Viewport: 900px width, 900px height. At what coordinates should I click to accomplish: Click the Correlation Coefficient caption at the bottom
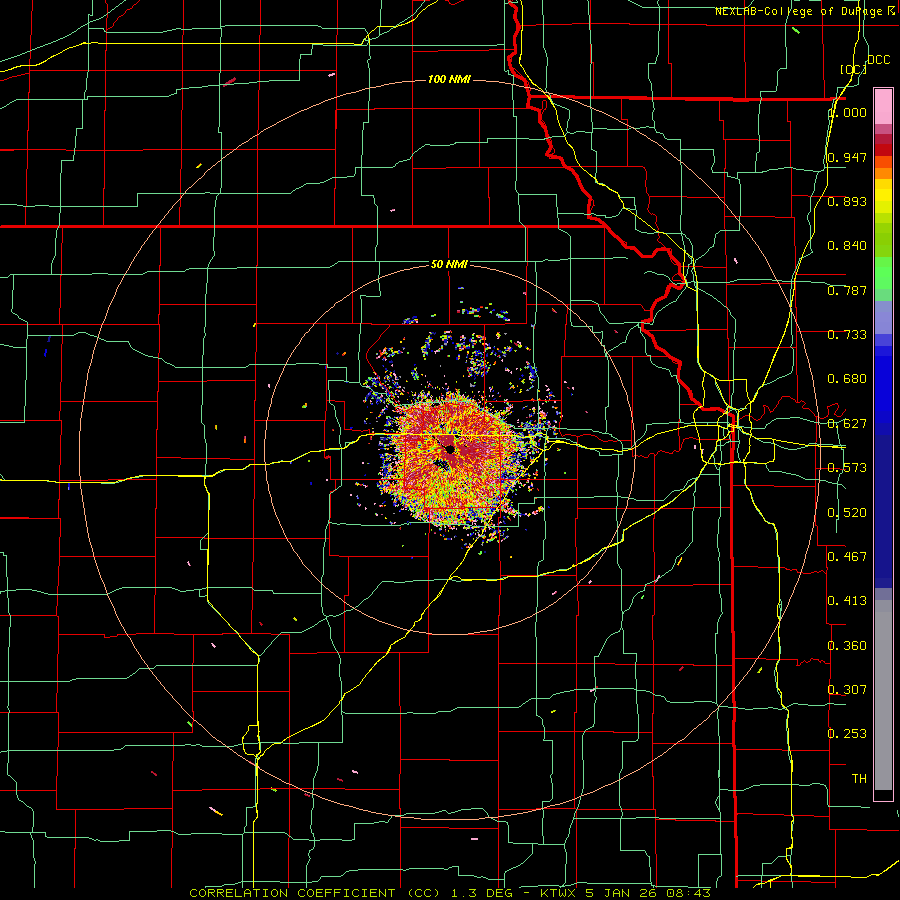coord(449,893)
